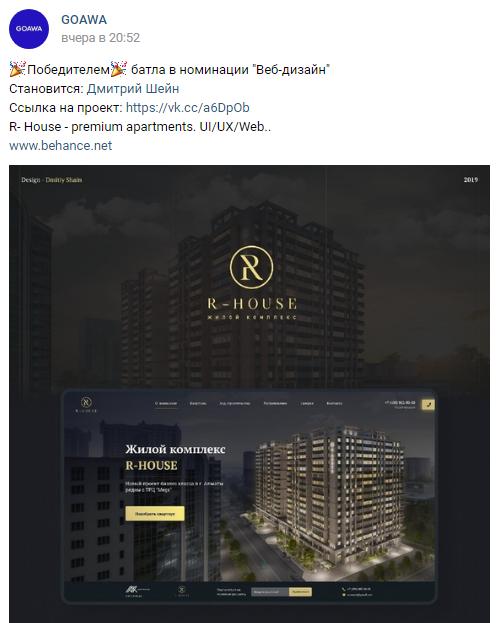Viewport: 502px width, 623px height.
Task: Open the GOAWA round profile avatar
Action: [29, 29]
